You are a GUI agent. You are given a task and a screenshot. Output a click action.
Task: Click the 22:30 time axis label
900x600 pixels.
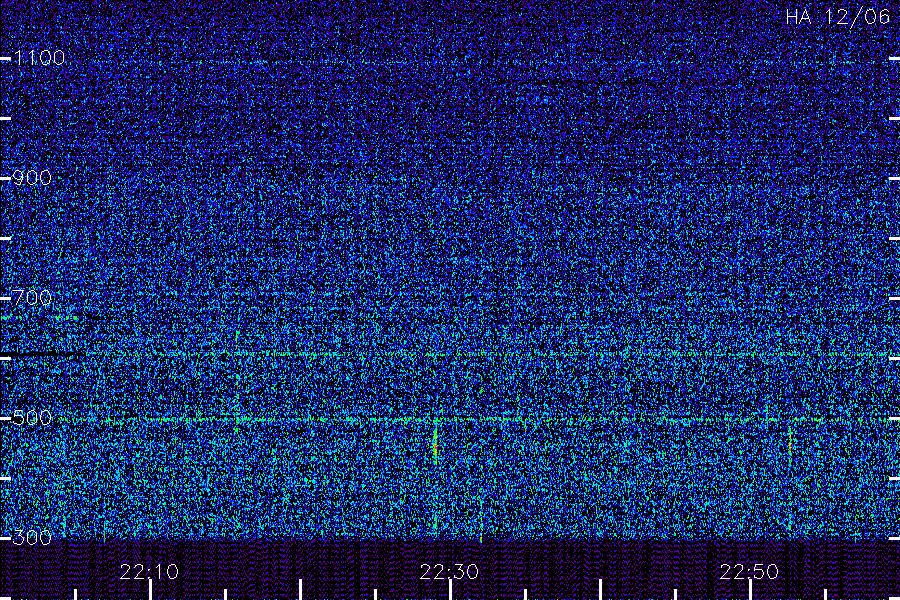point(449,572)
